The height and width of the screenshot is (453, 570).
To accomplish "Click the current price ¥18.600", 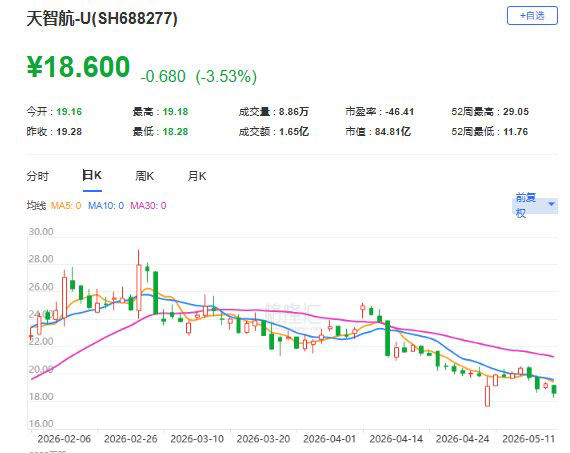I will [x=78, y=67].
